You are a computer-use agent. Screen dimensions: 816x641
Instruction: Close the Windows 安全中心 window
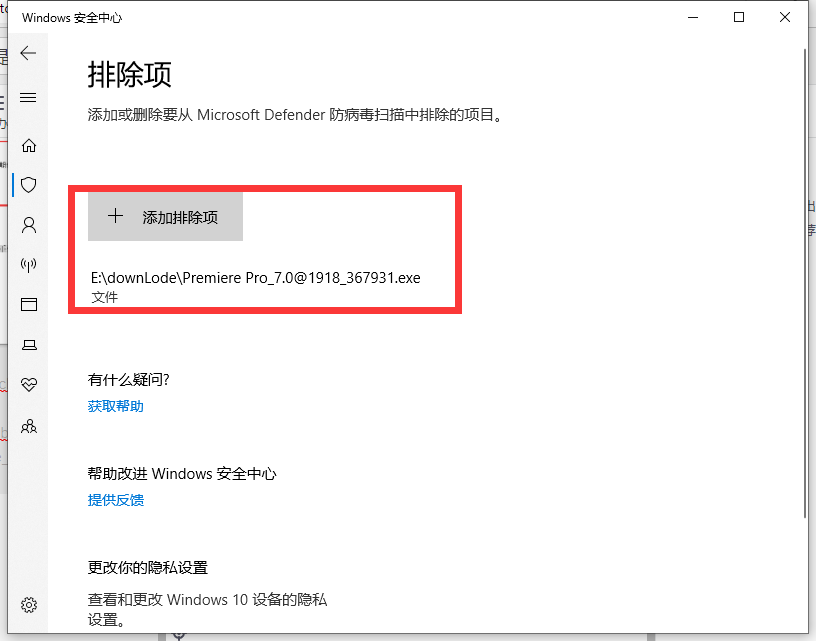coord(785,17)
